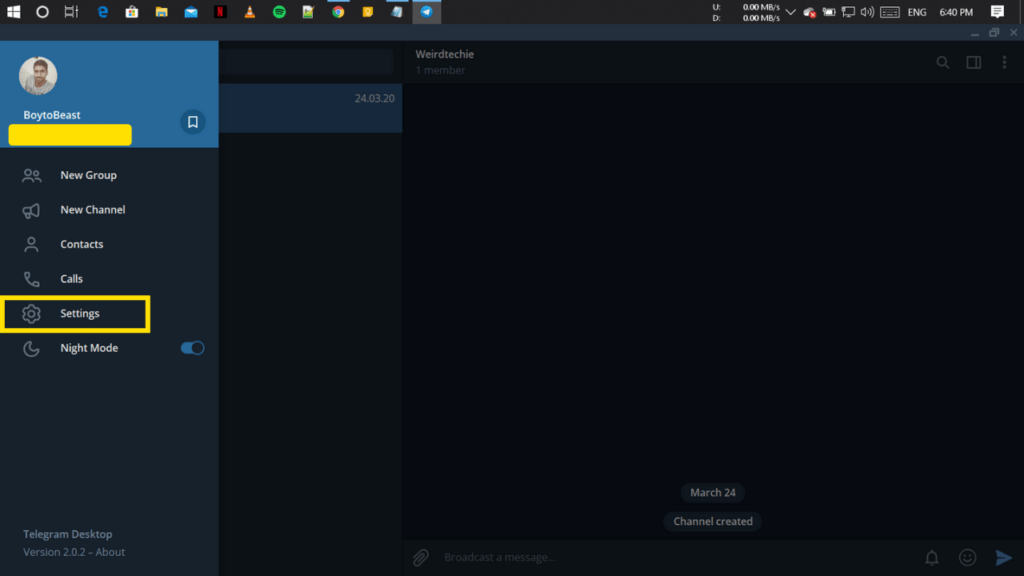Launch Microsoft Edge from taskbar

click(103, 12)
